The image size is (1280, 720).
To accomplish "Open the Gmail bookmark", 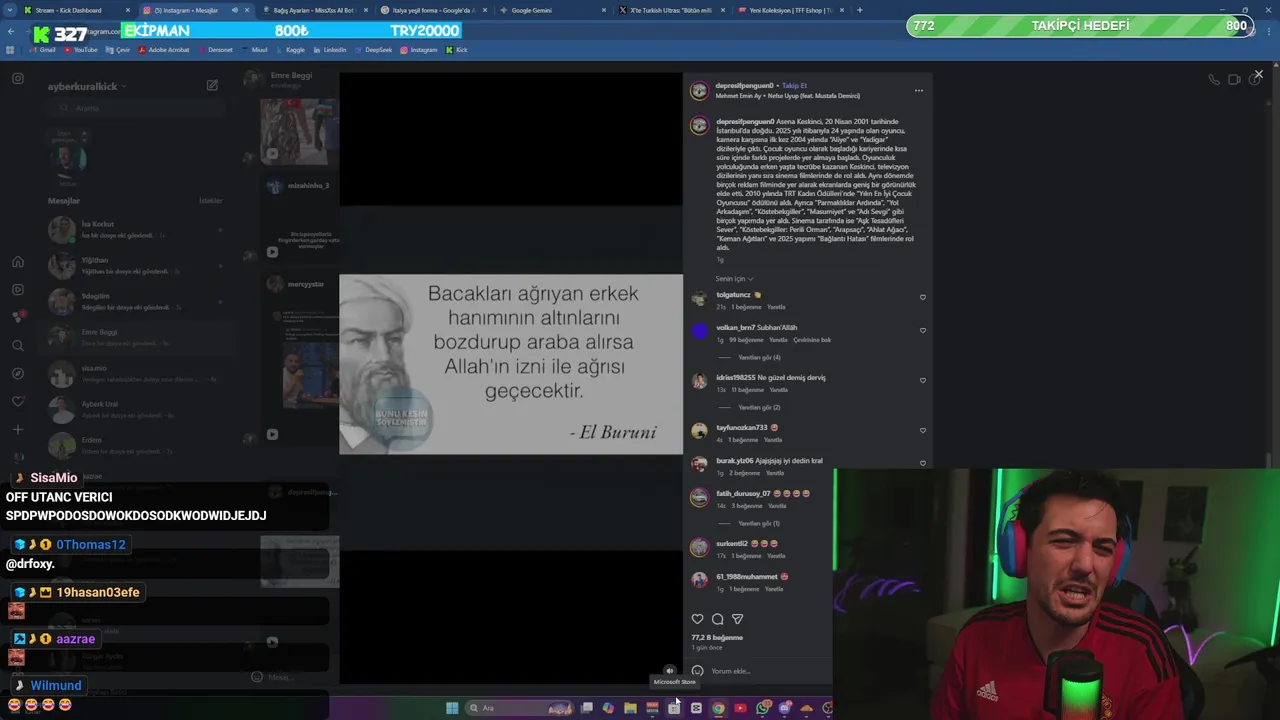I will point(43,49).
